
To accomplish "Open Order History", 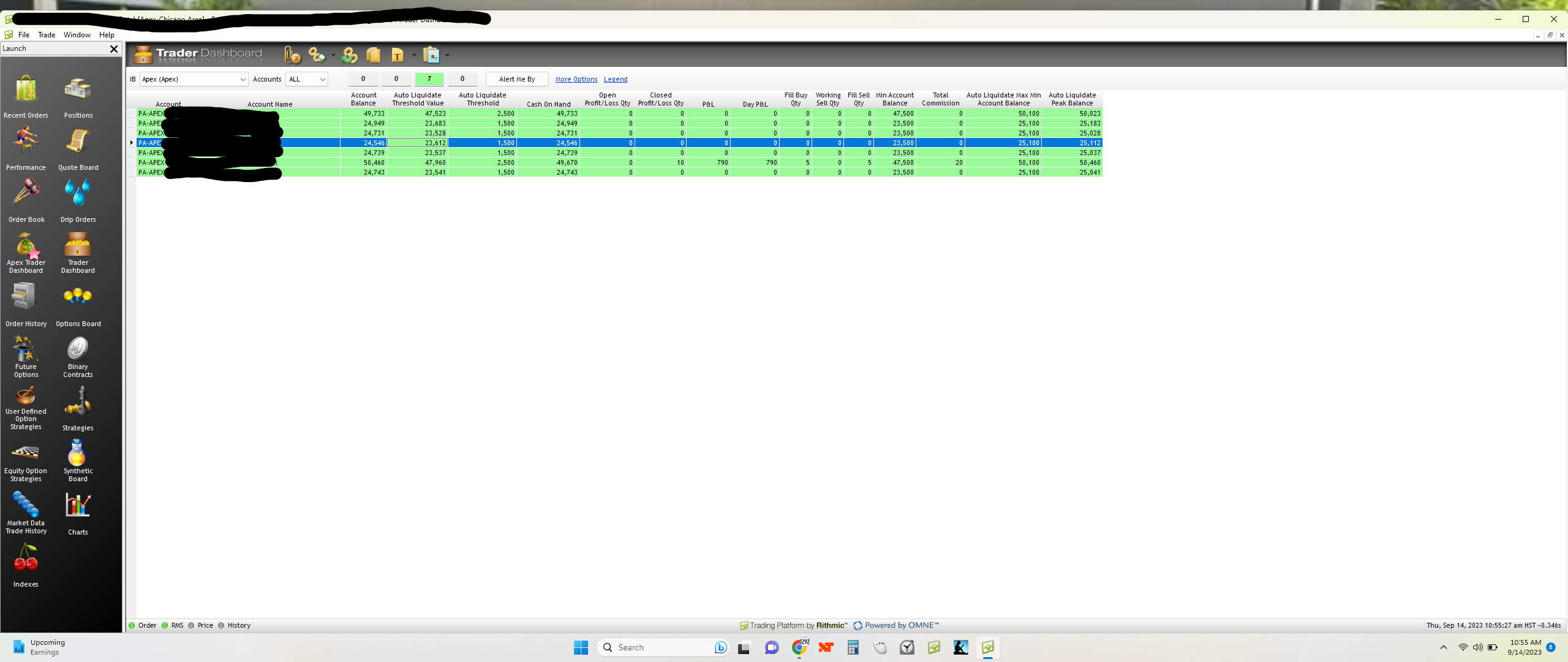I will [x=26, y=305].
